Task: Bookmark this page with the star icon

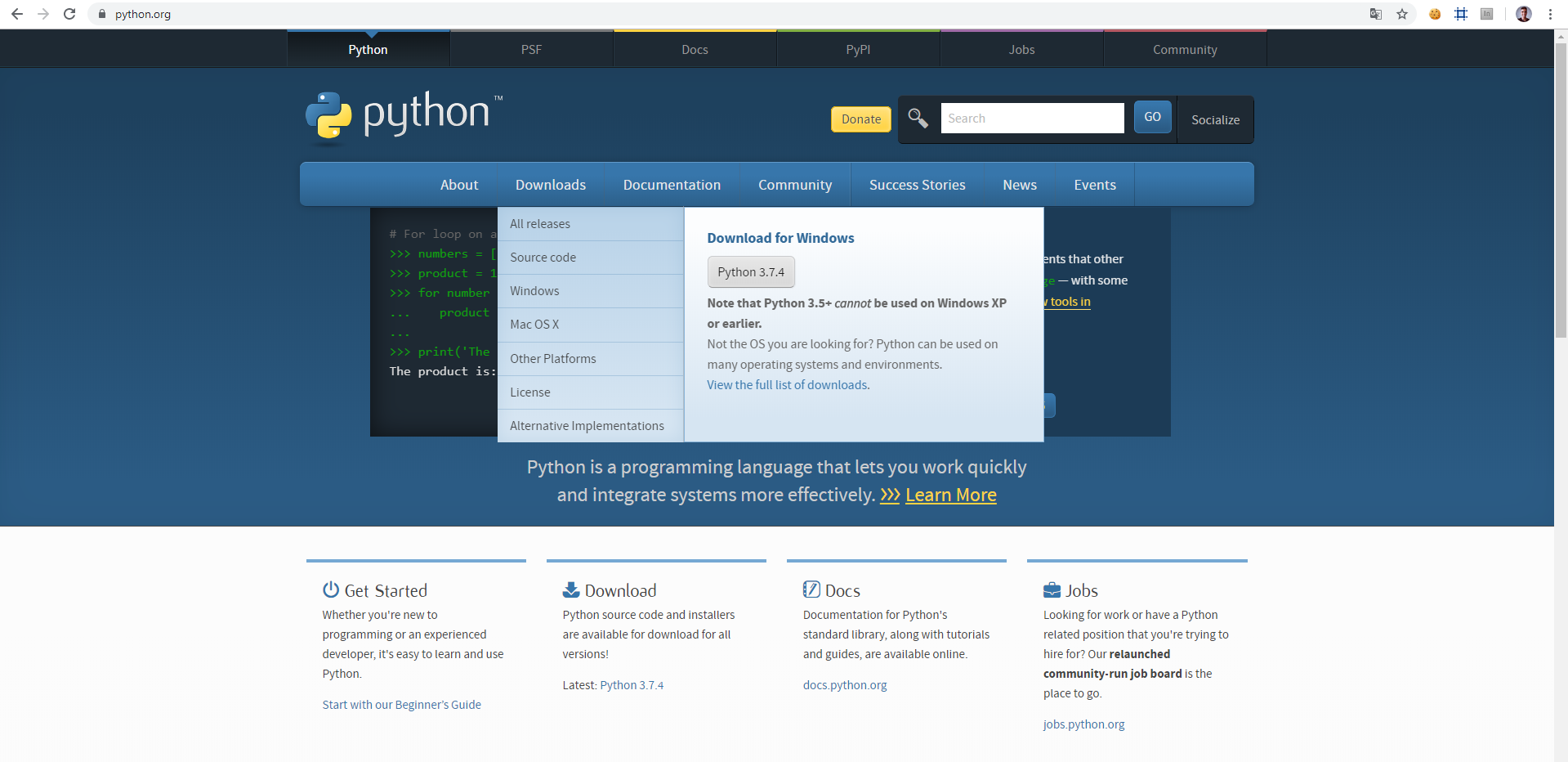Action: click(x=1402, y=14)
